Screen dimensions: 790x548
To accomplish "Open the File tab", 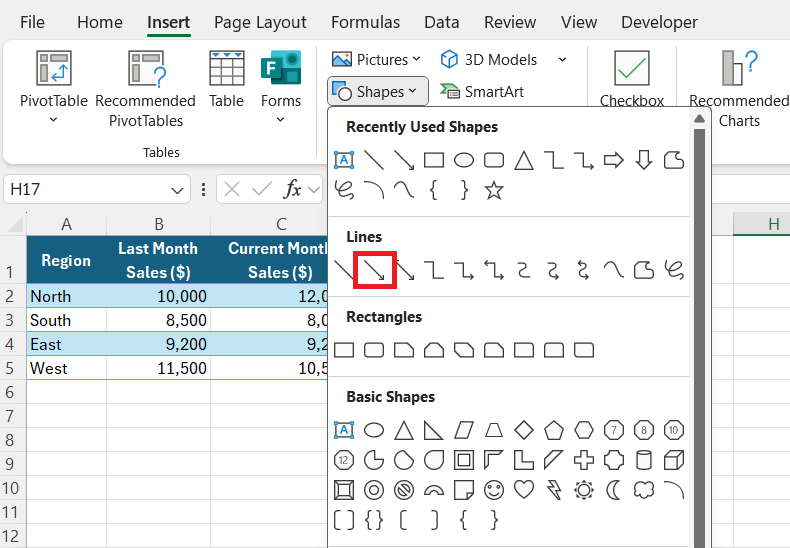I will click(32, 22).
